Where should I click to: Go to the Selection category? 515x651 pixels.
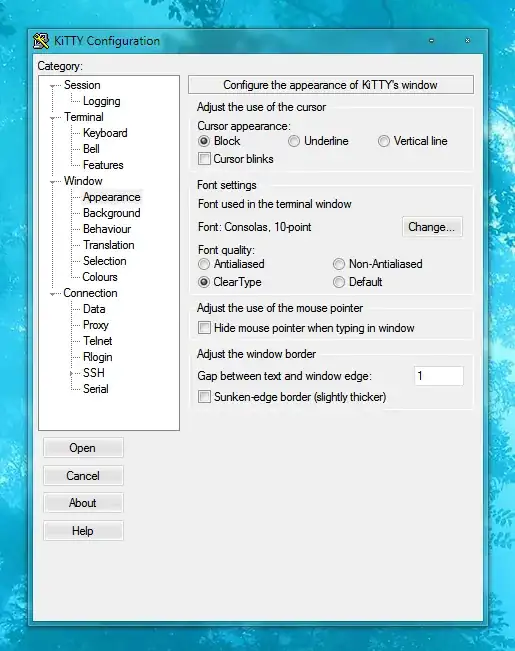pos(104,261)
